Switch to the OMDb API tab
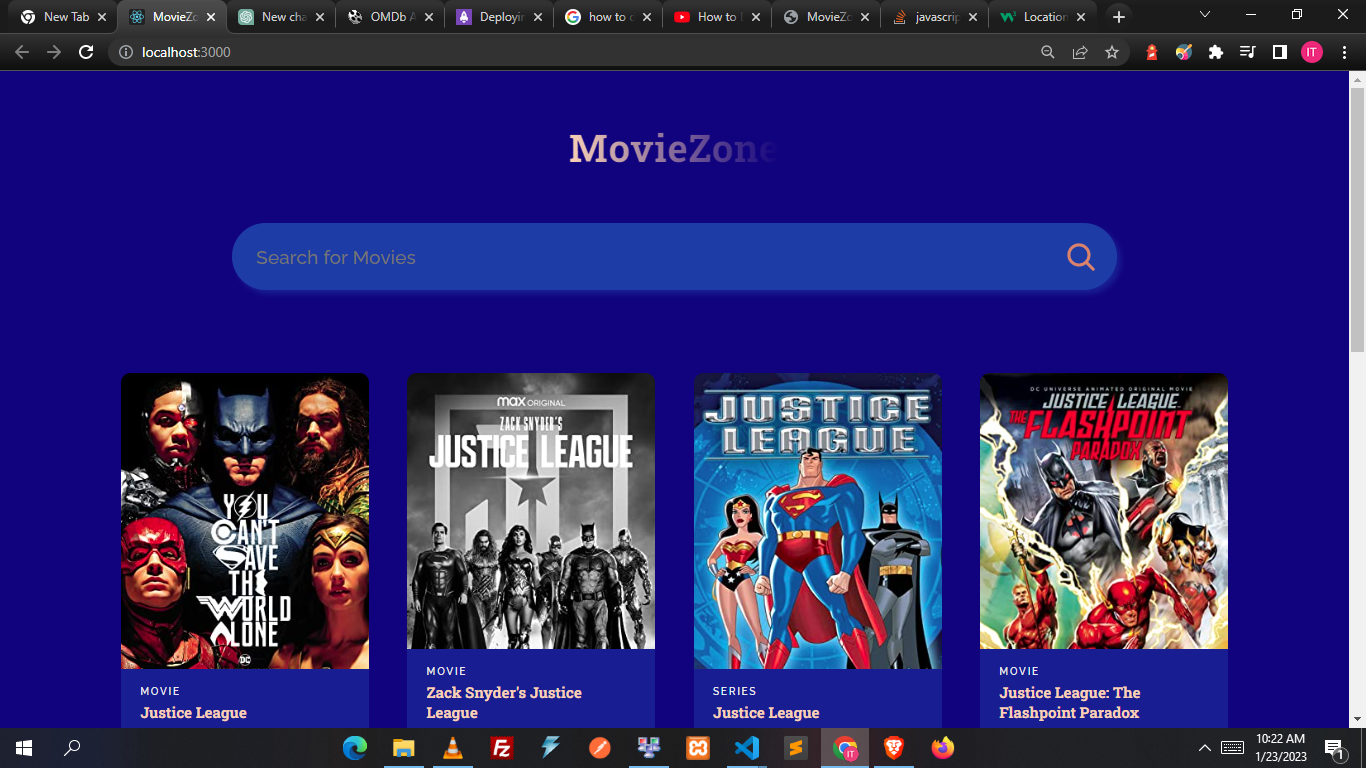This screenshot has height=768, width=1366. 388,16
